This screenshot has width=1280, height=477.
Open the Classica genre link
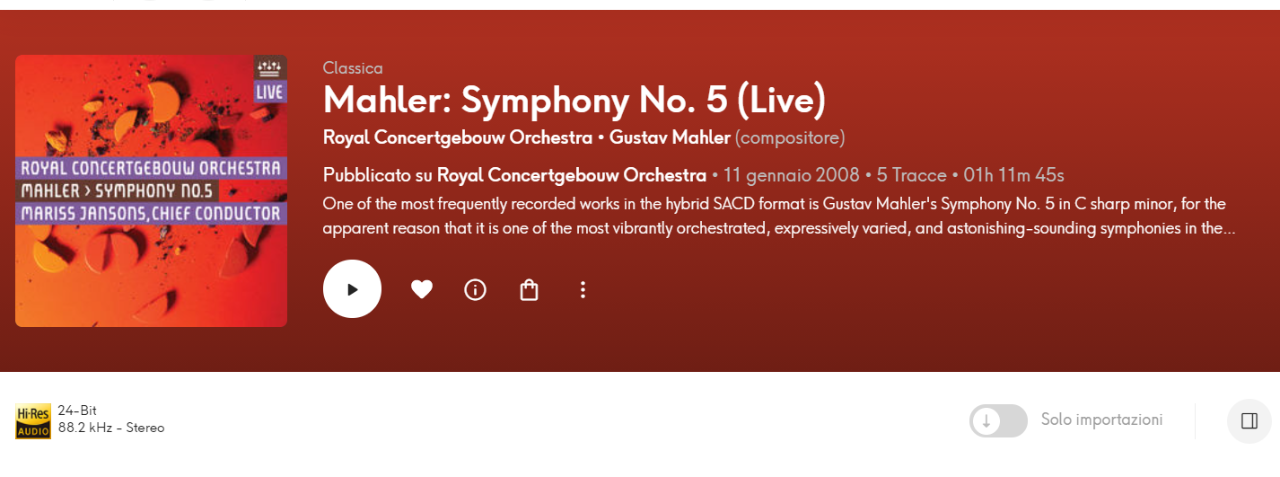(353, 68)
